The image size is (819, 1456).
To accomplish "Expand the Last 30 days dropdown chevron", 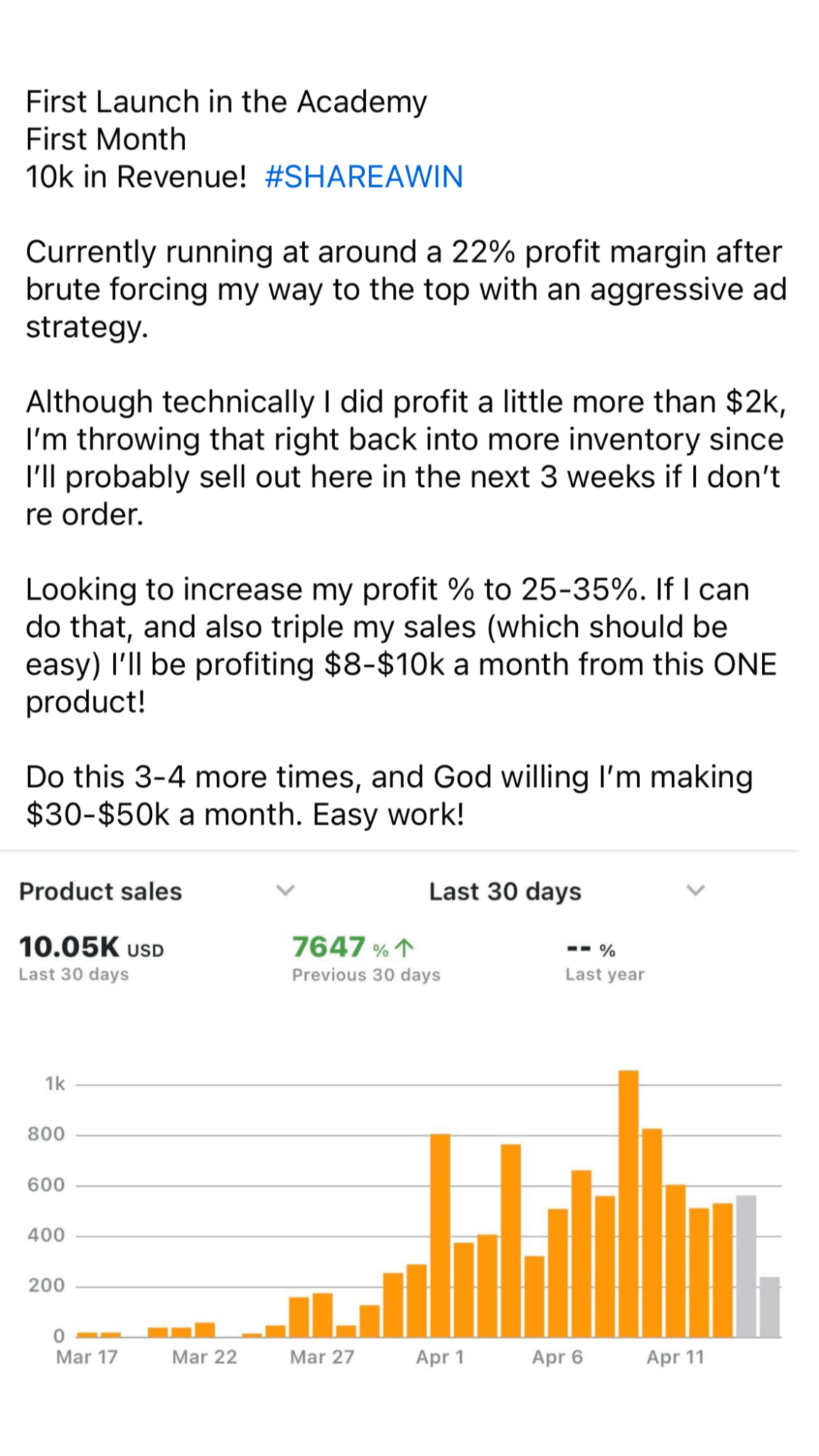I will pyautogui.click(x=695, y=890).
